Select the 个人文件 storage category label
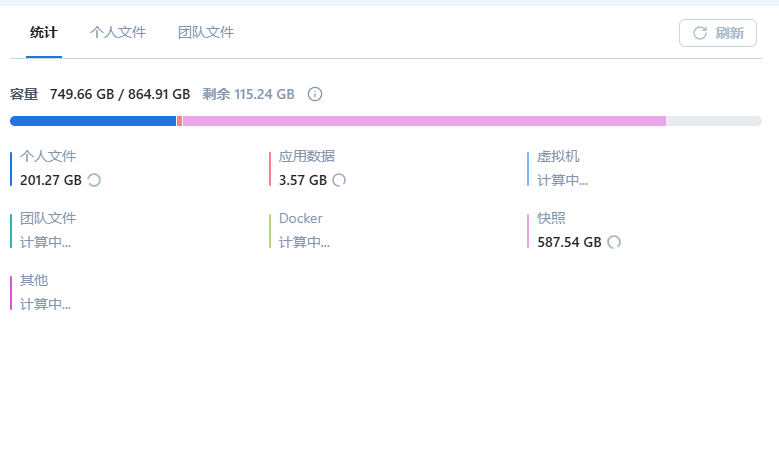 coord(48,156)
